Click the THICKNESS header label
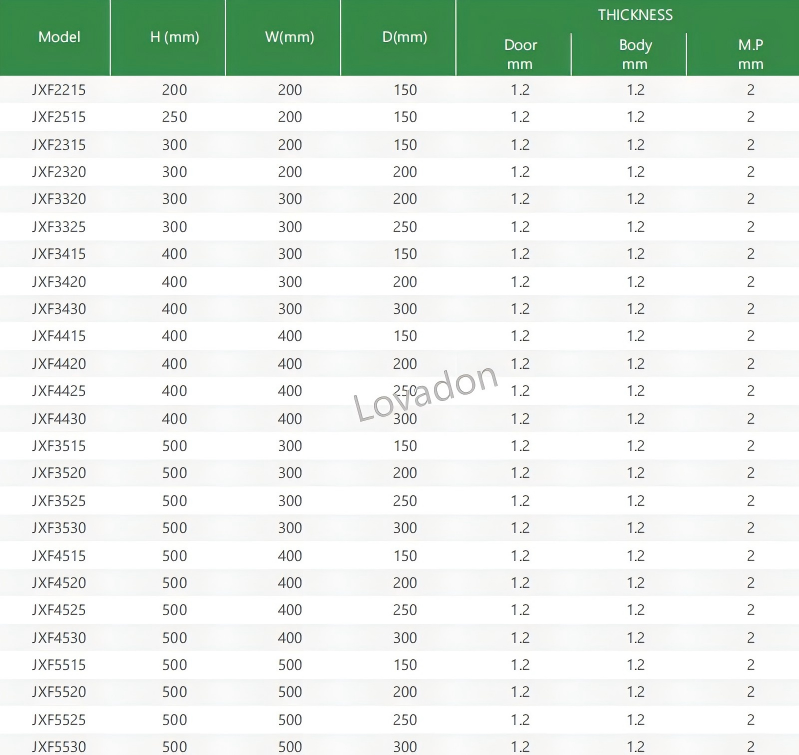 [635, 15]
